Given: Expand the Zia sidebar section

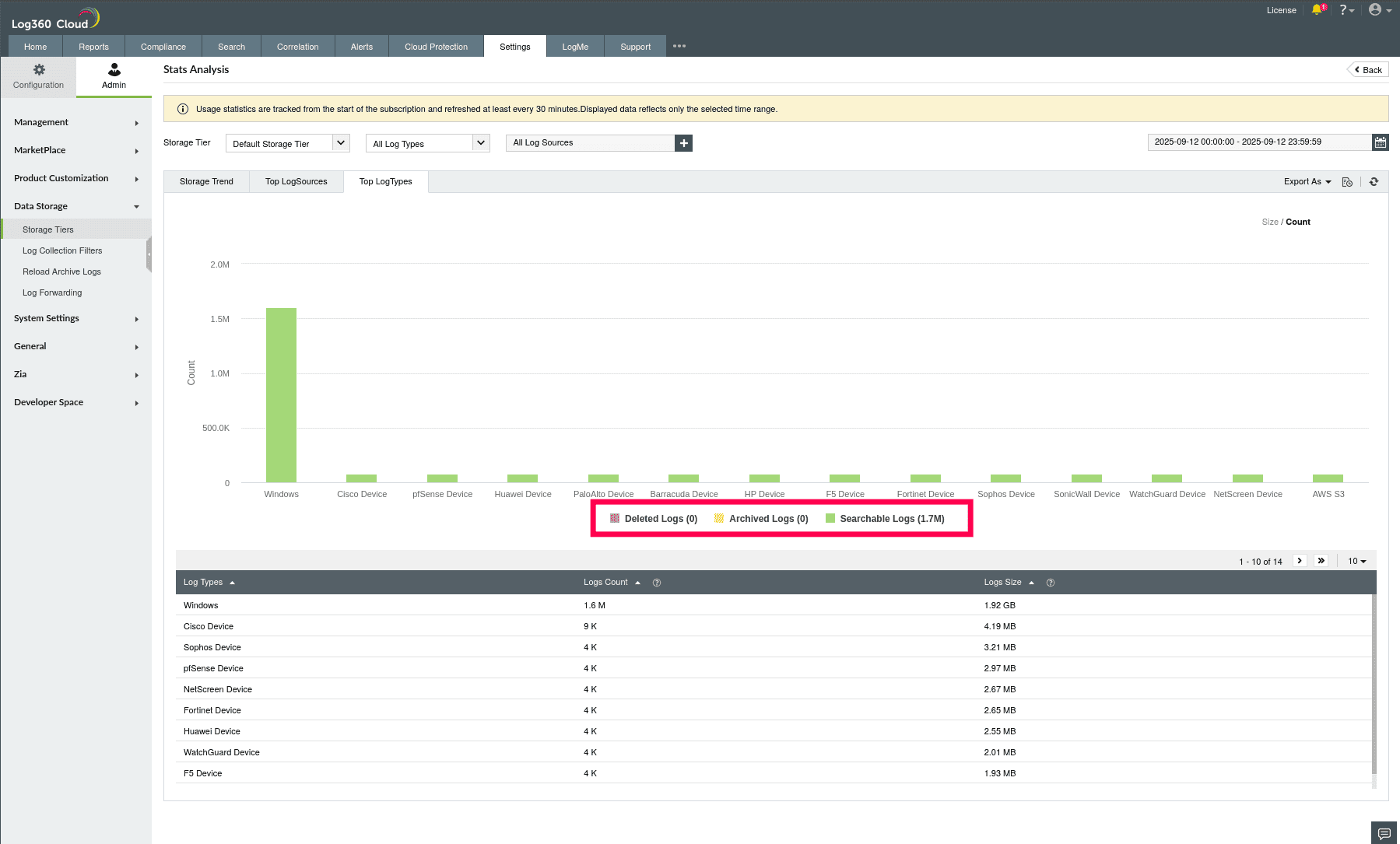Looking at the screenshot, I should pos(76,374).
